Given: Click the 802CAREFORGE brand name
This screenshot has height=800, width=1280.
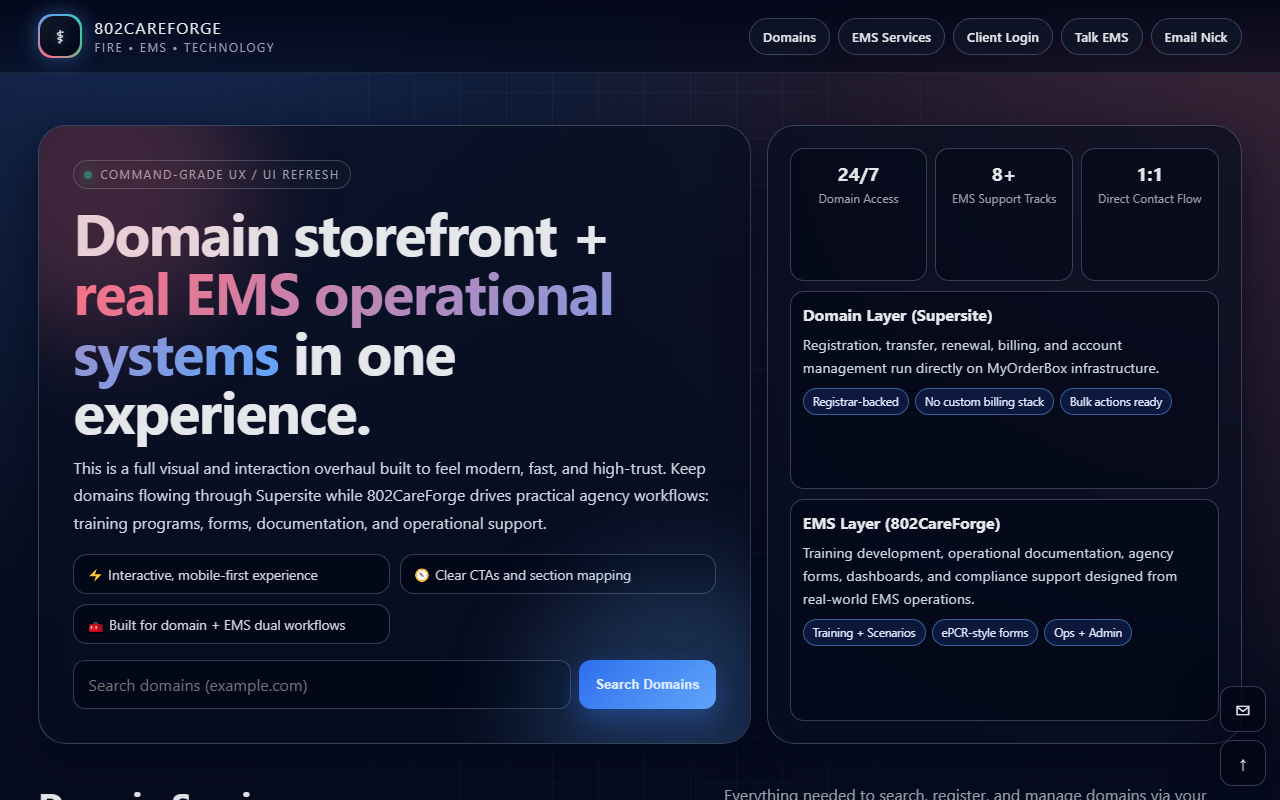Looking at the screenshot, I should coord(158,28).
